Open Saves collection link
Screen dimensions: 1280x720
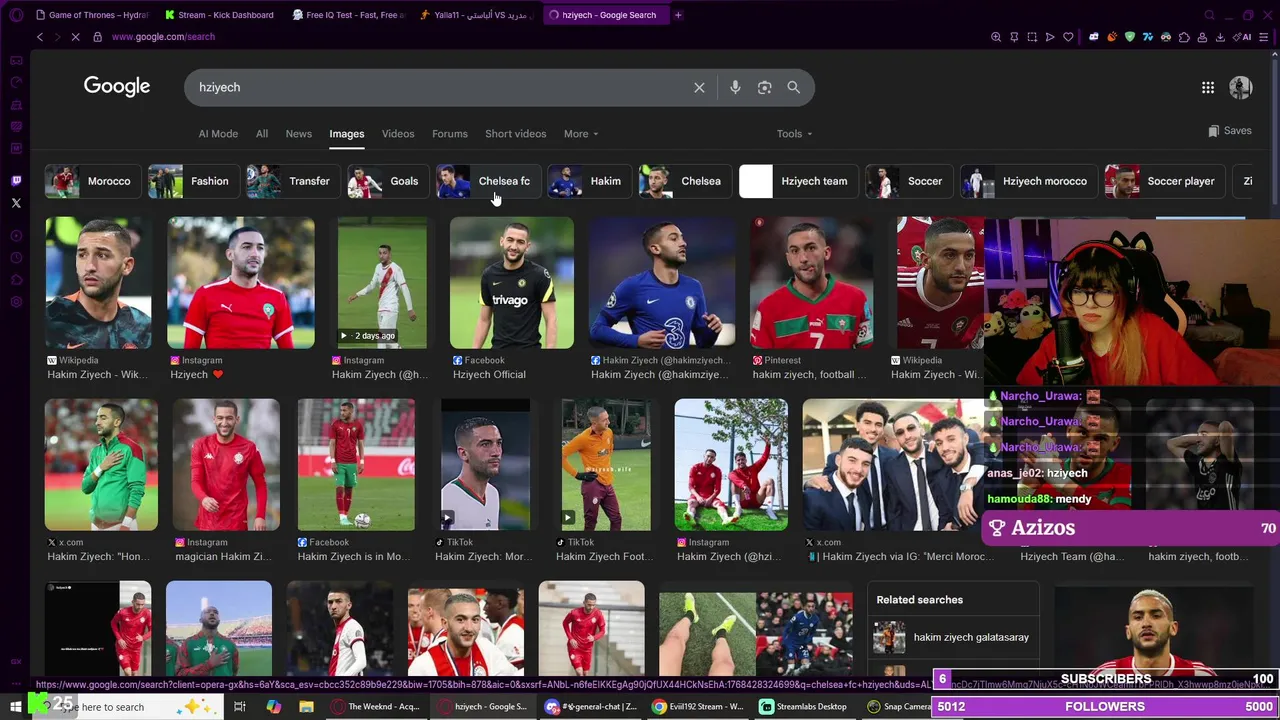point(1229,131)
